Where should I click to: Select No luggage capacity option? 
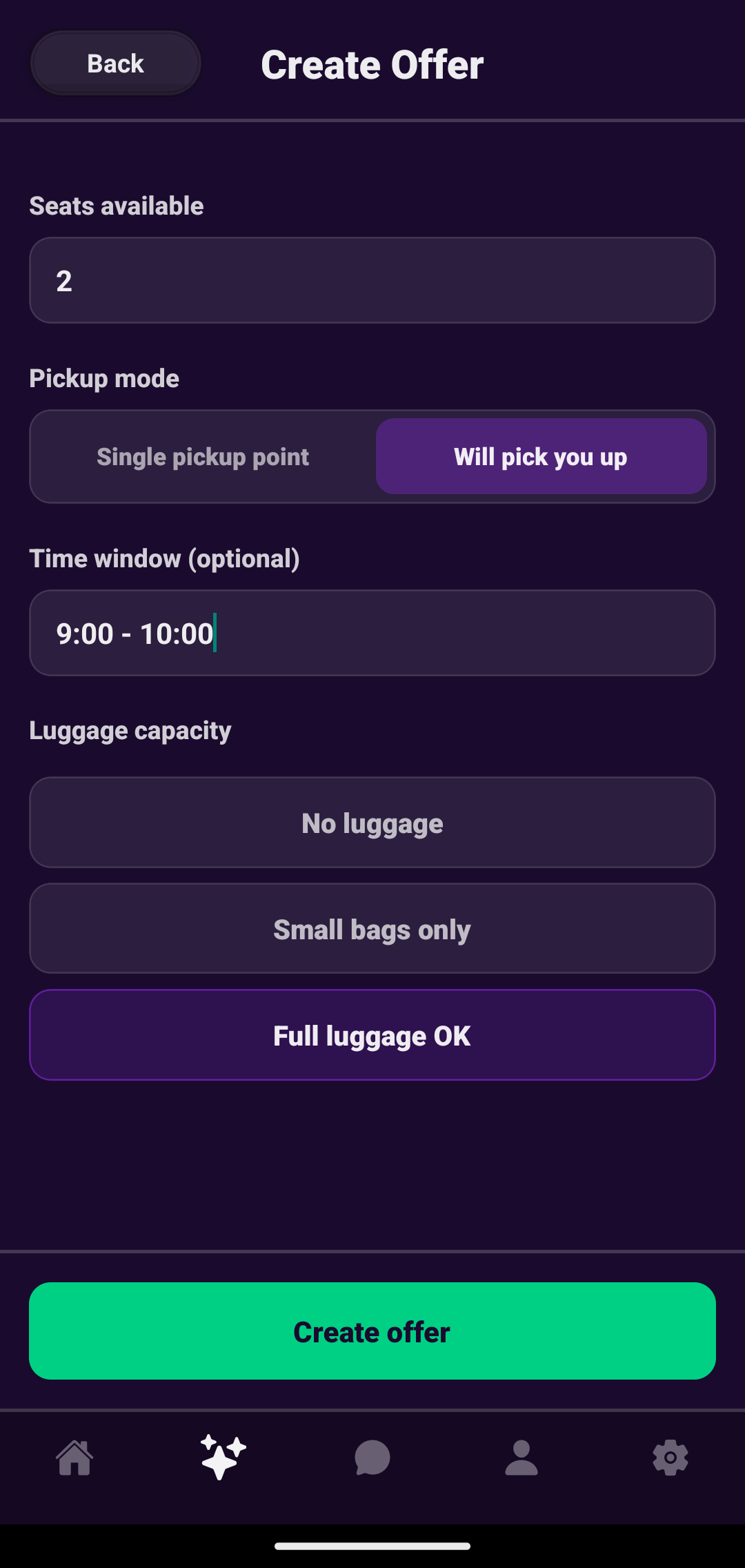point(372,823)
